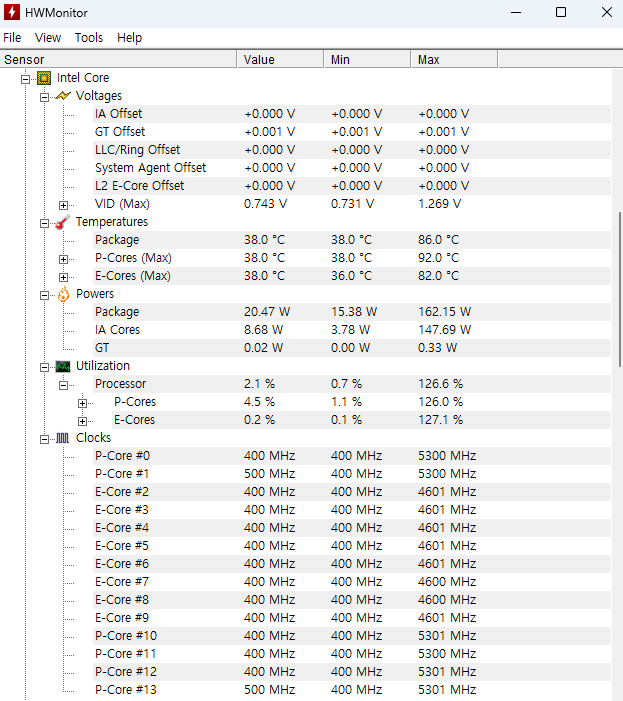The height and width of the screenshot is (701, 623).
Task: Click the Voltages lightning icon
Action: tap(63, 96)
